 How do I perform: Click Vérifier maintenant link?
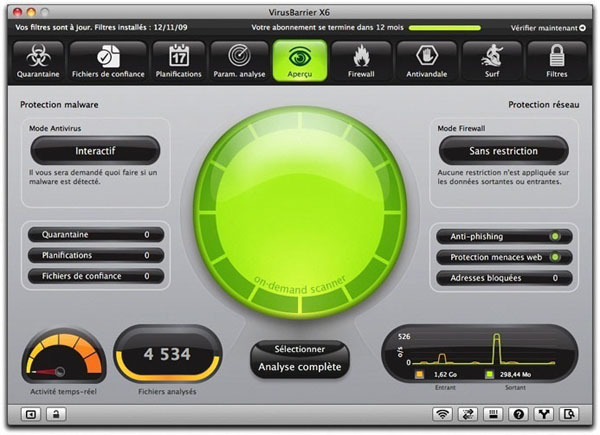(x=548, y=28)
